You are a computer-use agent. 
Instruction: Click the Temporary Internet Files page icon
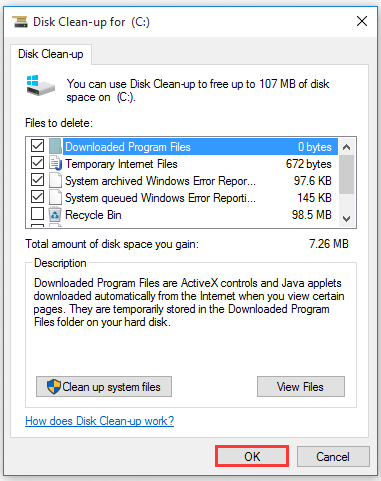(x=55, y=163)
